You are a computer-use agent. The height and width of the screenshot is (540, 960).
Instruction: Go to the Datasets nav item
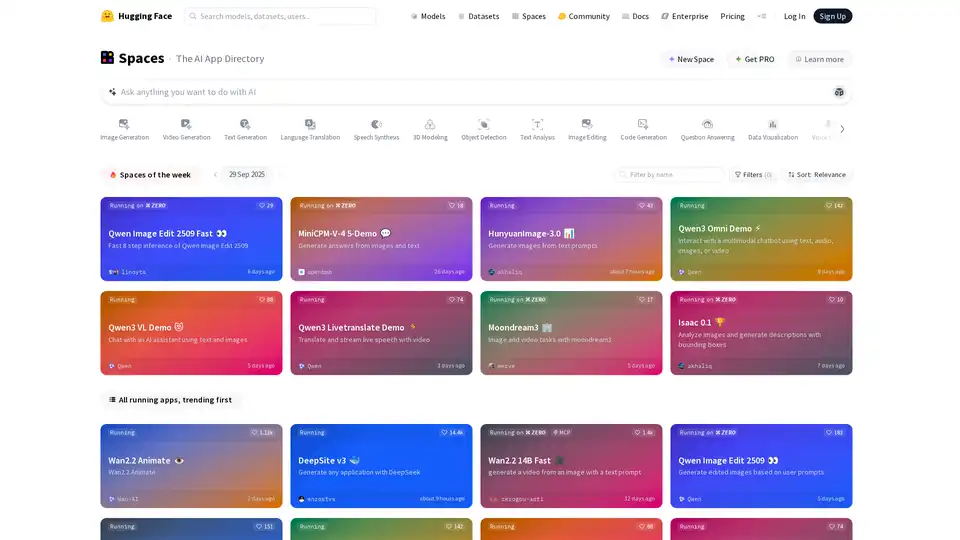pyautogui.click(x=480, y=16)
